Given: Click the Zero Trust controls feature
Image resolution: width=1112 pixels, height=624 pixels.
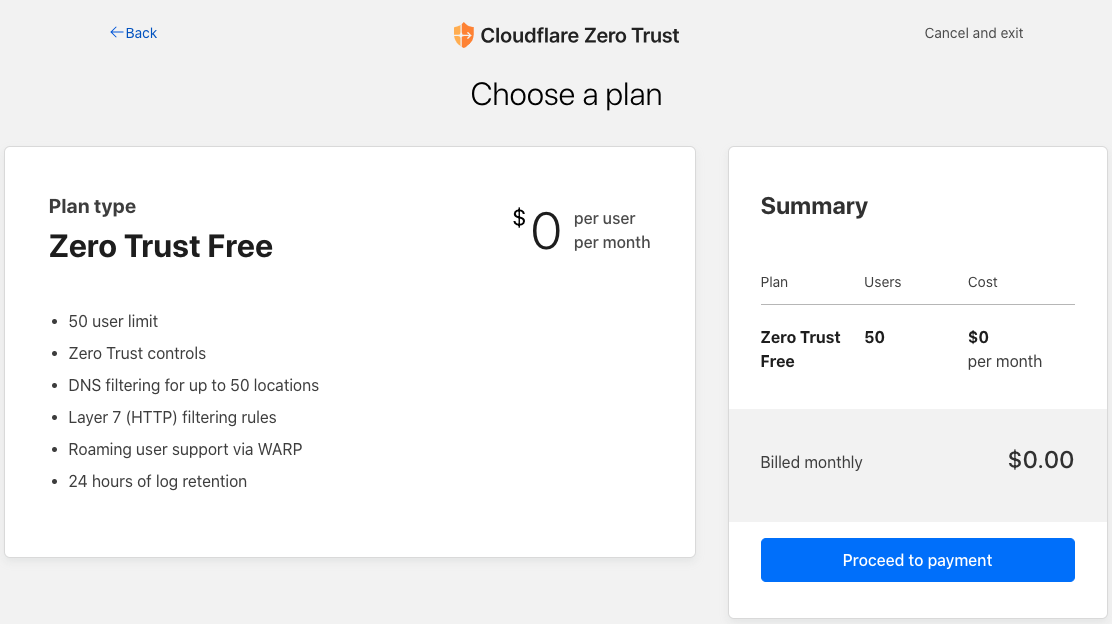Looking at the screenshot, I should (x=137, y=353).
